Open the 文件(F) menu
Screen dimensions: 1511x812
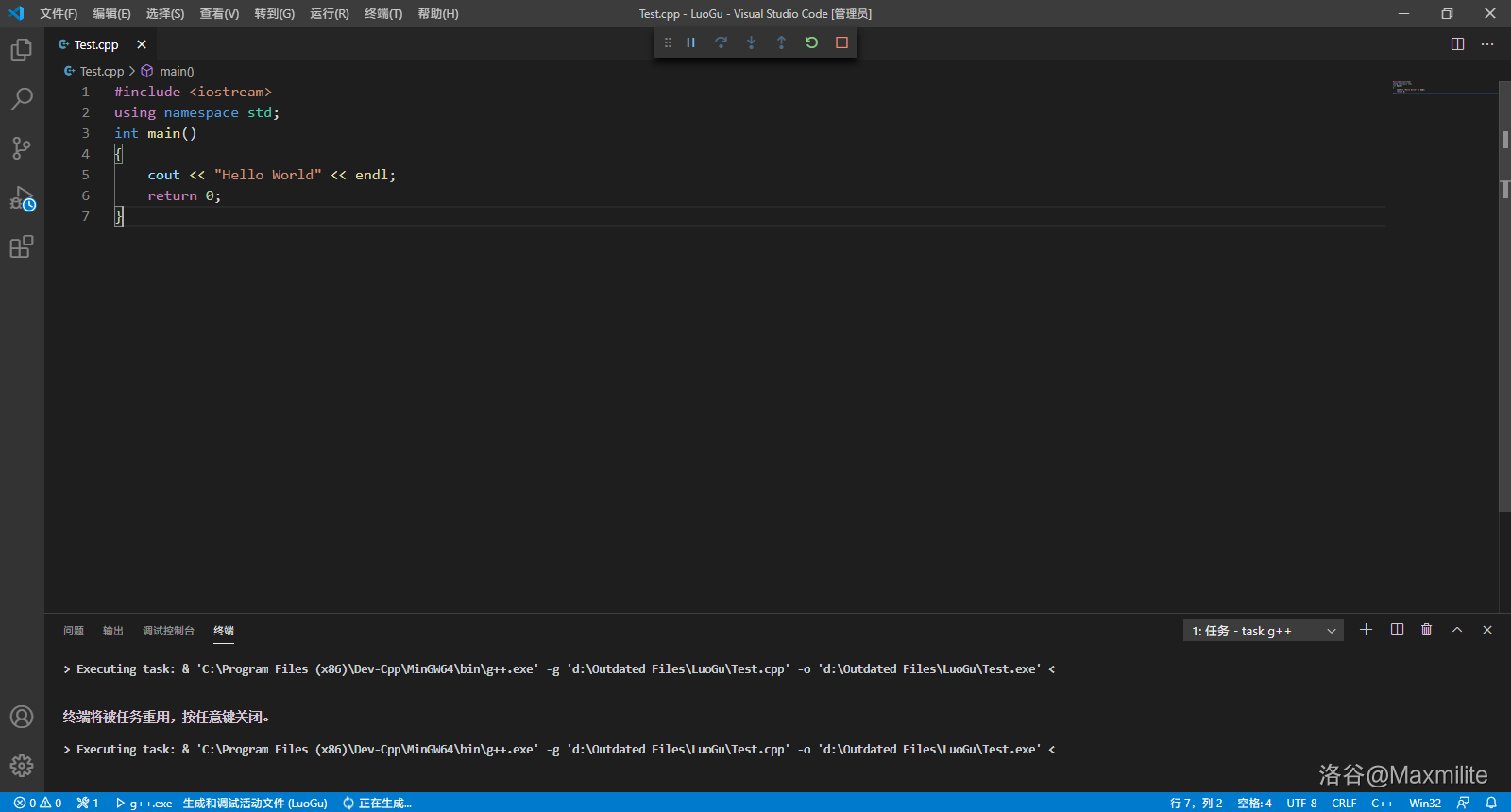[59, 13]
